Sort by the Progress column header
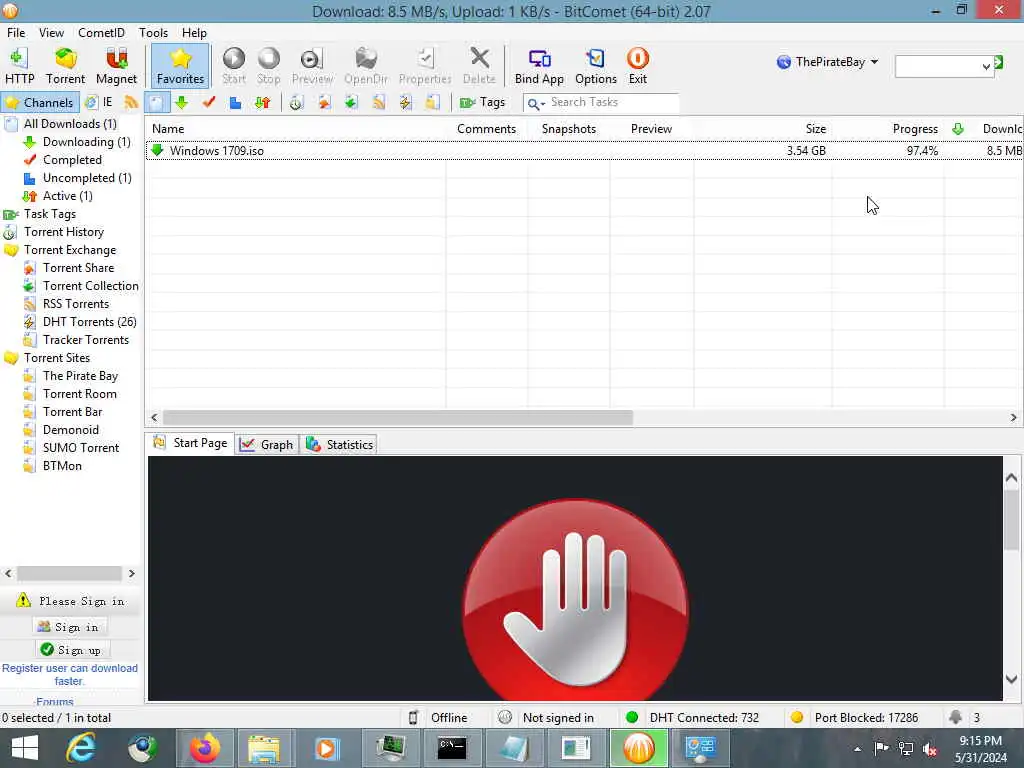This screenshot has height=768, width=1024. point(915,129)
